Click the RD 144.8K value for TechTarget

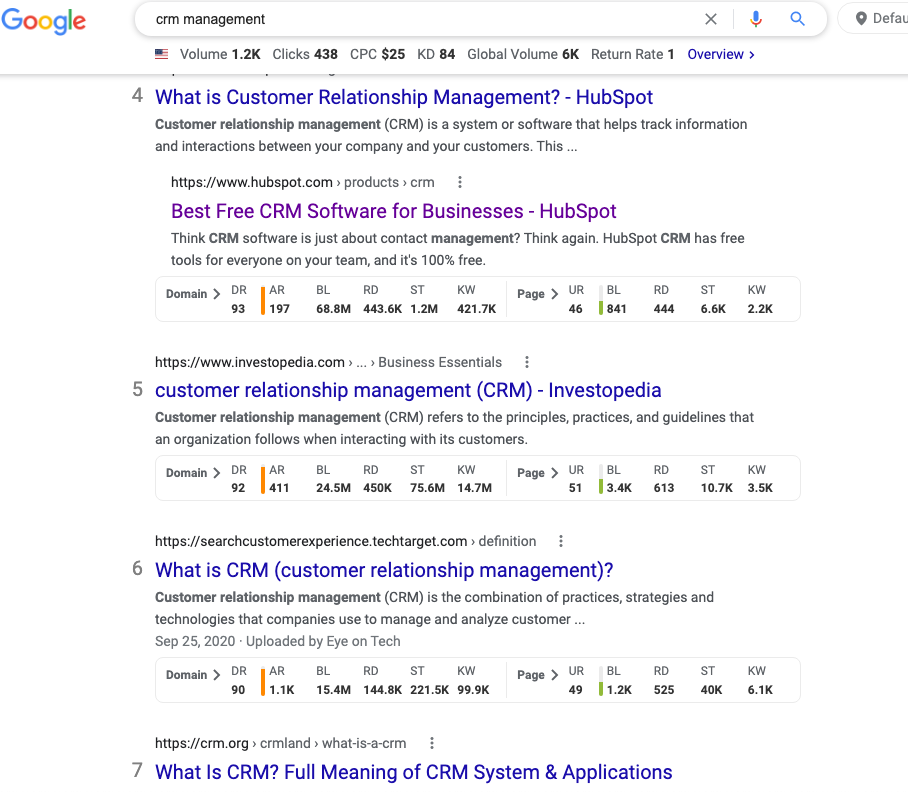click(382, 690)
